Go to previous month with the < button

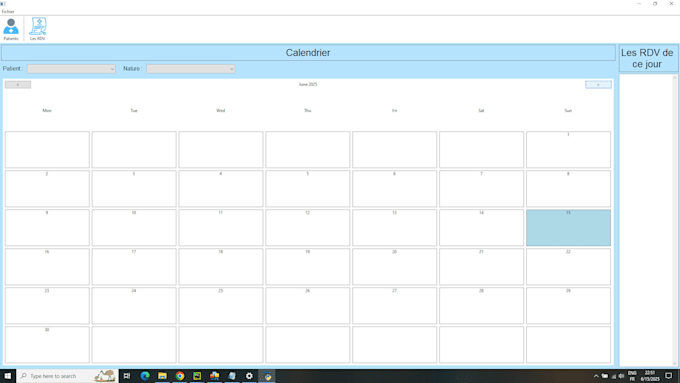click(18, 85)
